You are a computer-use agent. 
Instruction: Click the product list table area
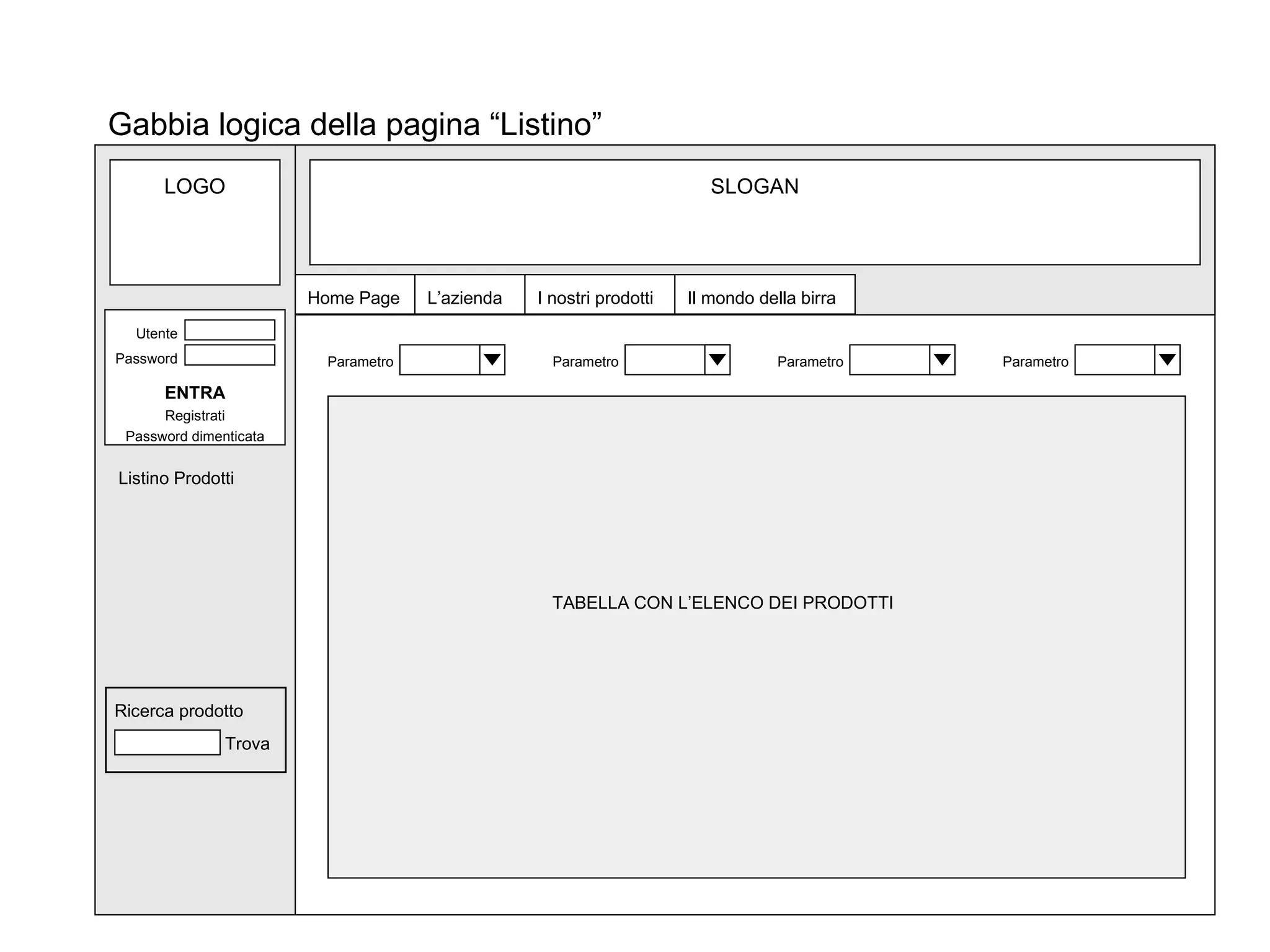click(x=757, y=637)
